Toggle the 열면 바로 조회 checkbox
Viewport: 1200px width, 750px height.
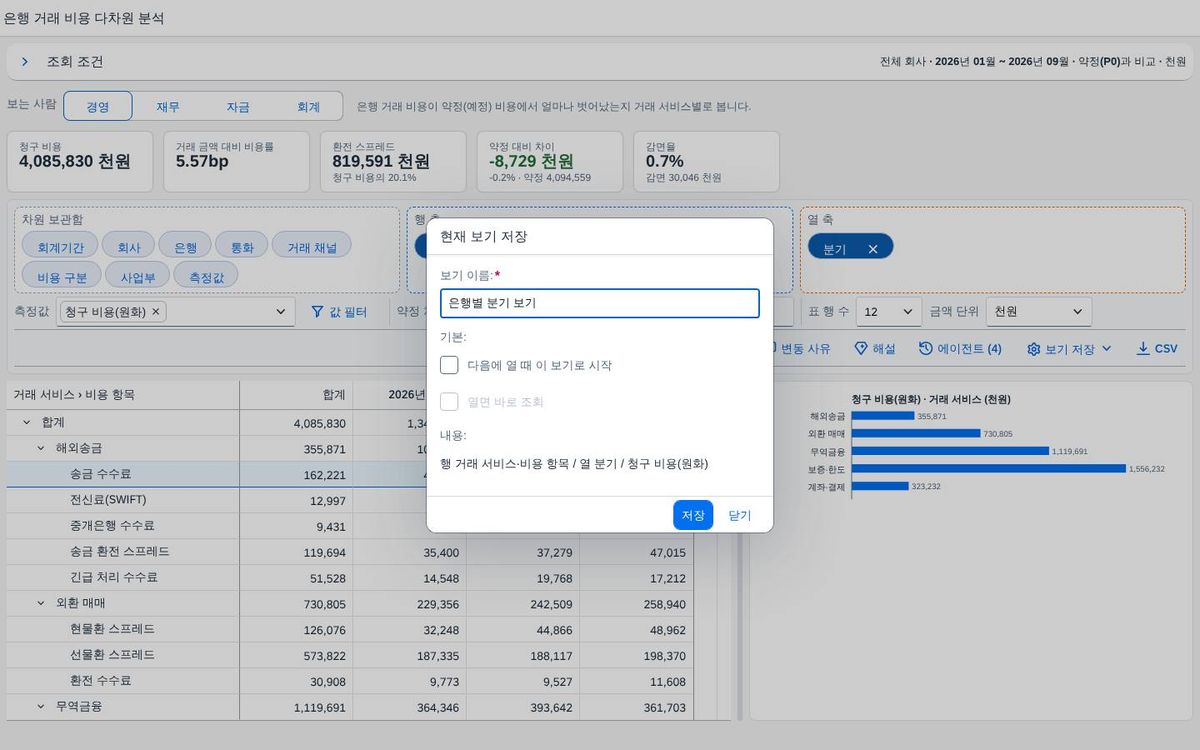[449, 402]
